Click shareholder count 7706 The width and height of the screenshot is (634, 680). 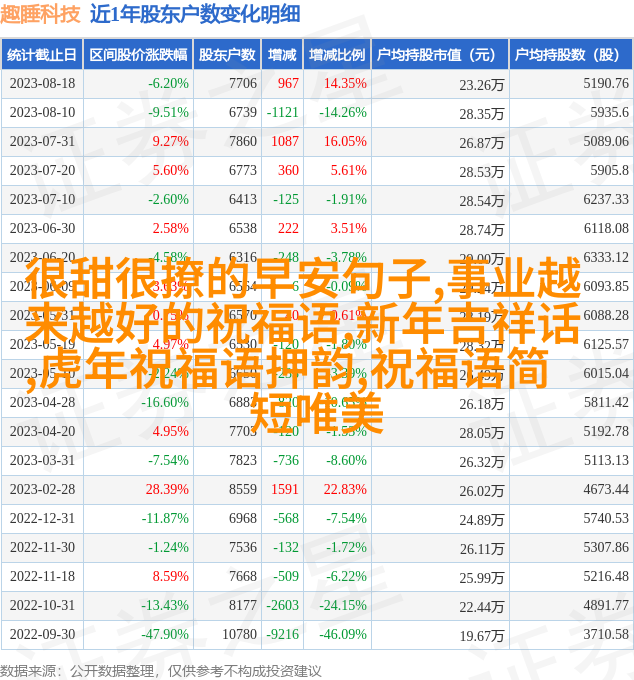243,83
